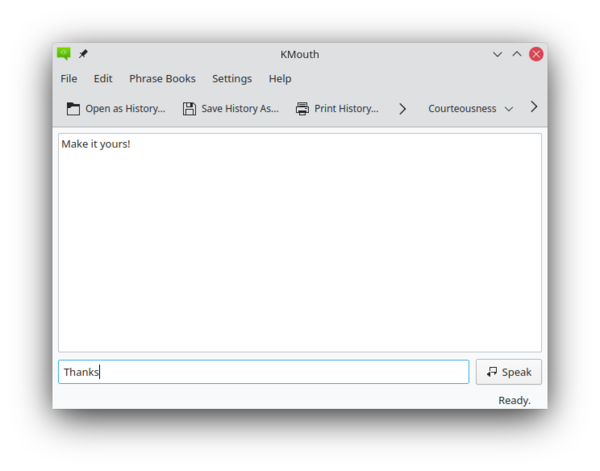Click the Save History As floppy icon

tap(189, 108)
